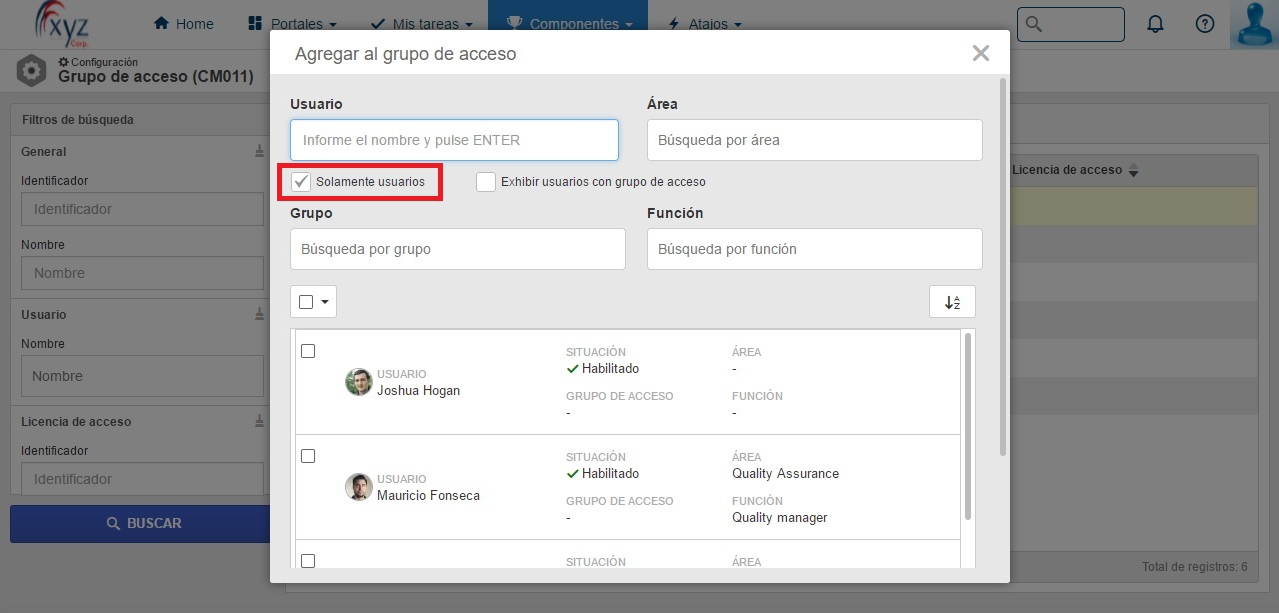The height and width of the screenshot is (613, 1279).
Task: Click the A-Z sort order button
Action: [952, 302]
